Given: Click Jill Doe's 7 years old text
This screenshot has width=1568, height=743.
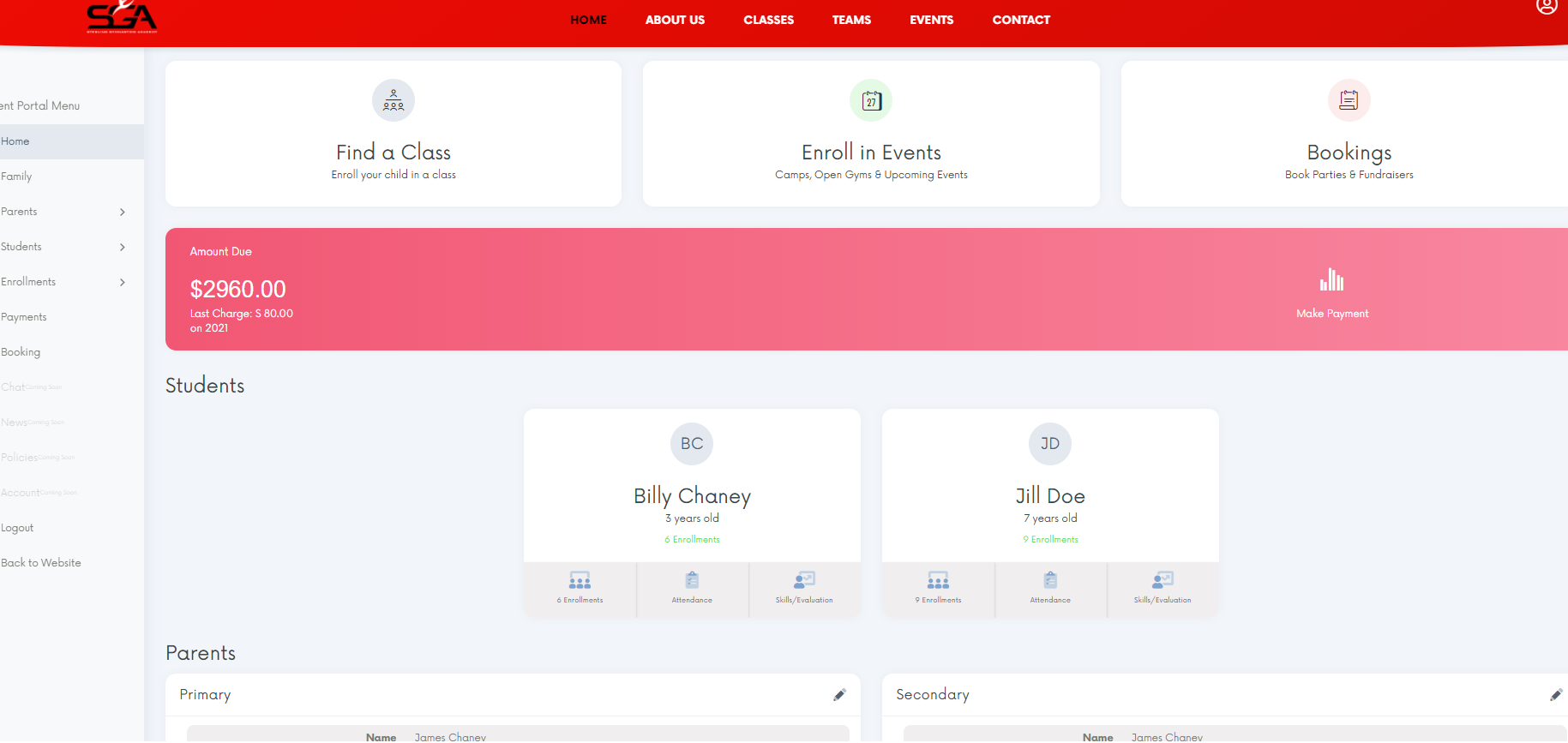Looking at the screenshot, I should (1050, 518).
